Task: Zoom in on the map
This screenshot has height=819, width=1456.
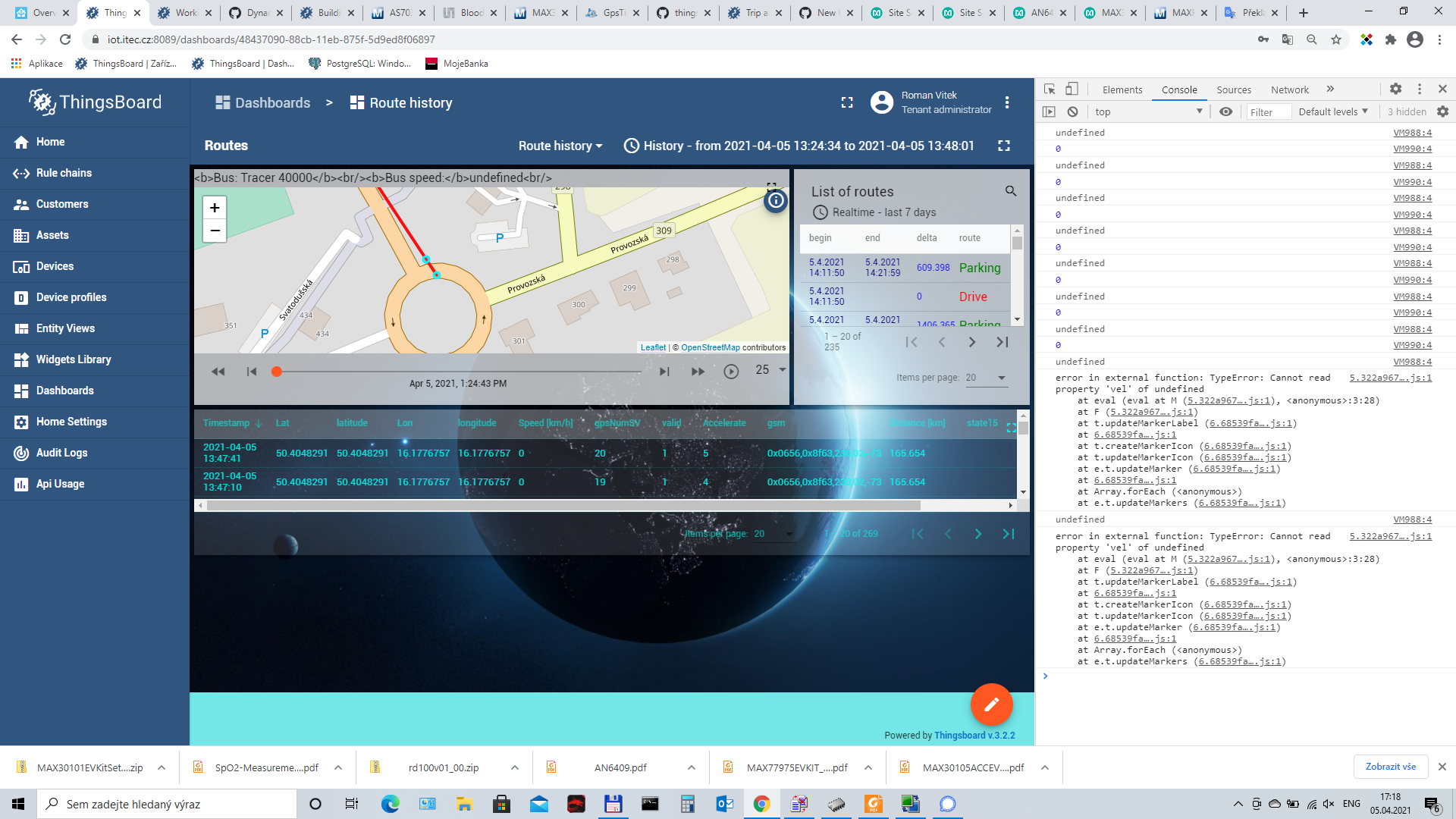Action: click(x=215, y=208)
